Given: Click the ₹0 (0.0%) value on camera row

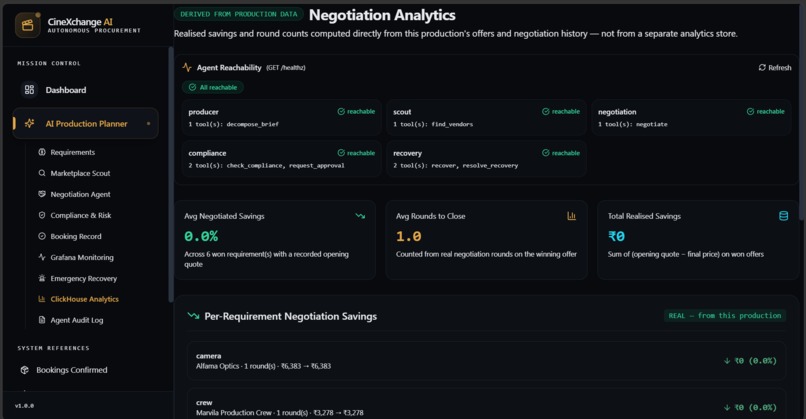Looking at the screenshot, I should coord(755,361).
